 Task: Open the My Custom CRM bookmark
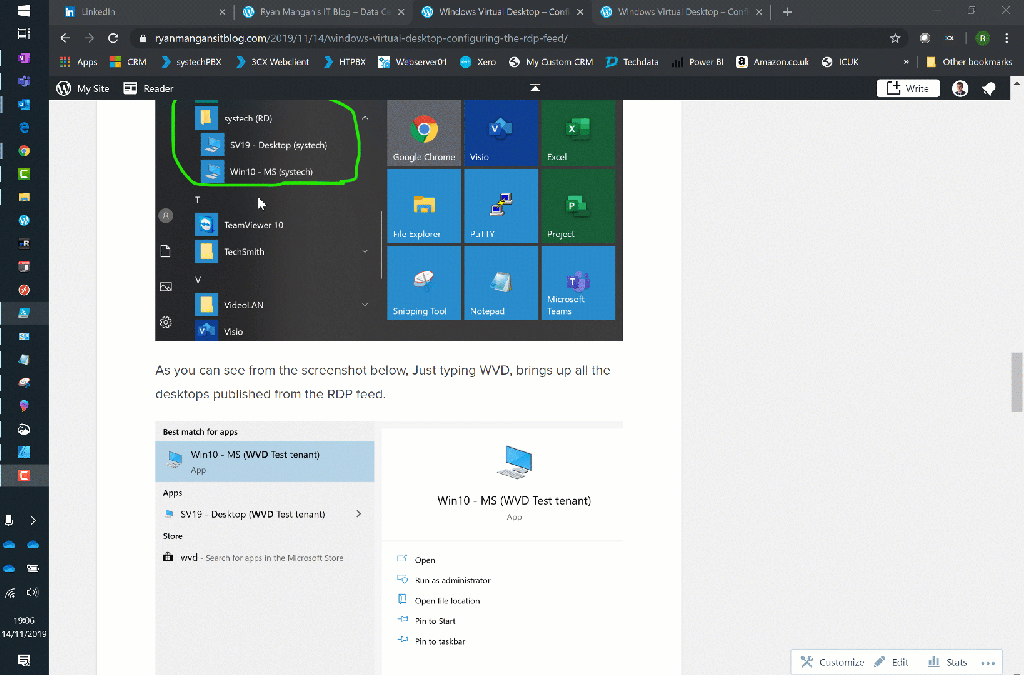pyautogui.click(x=551, y=62)
